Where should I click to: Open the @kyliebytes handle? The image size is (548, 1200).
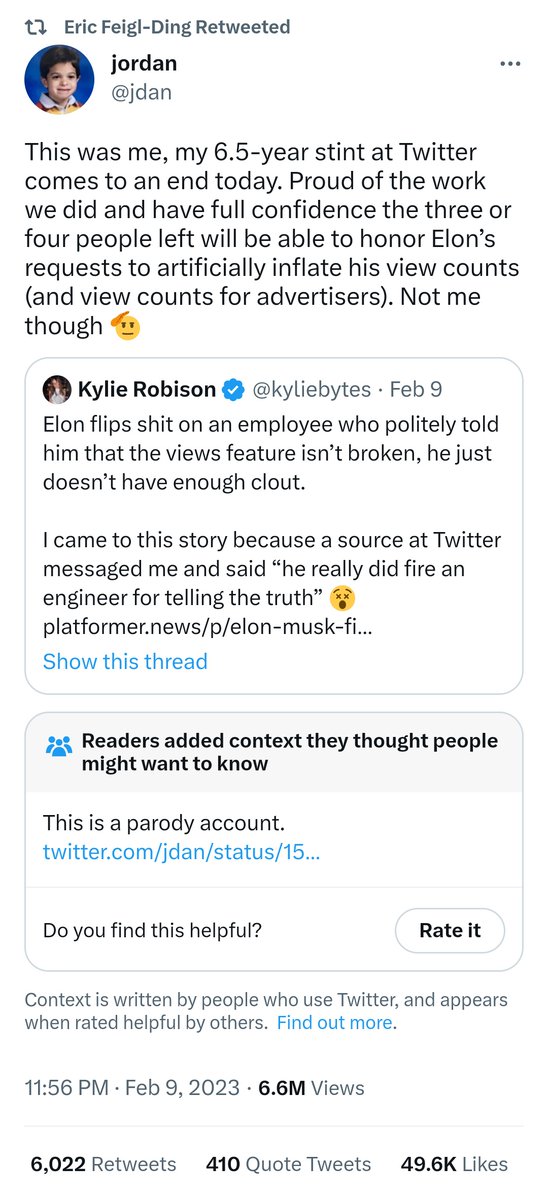tap(312, 389)
